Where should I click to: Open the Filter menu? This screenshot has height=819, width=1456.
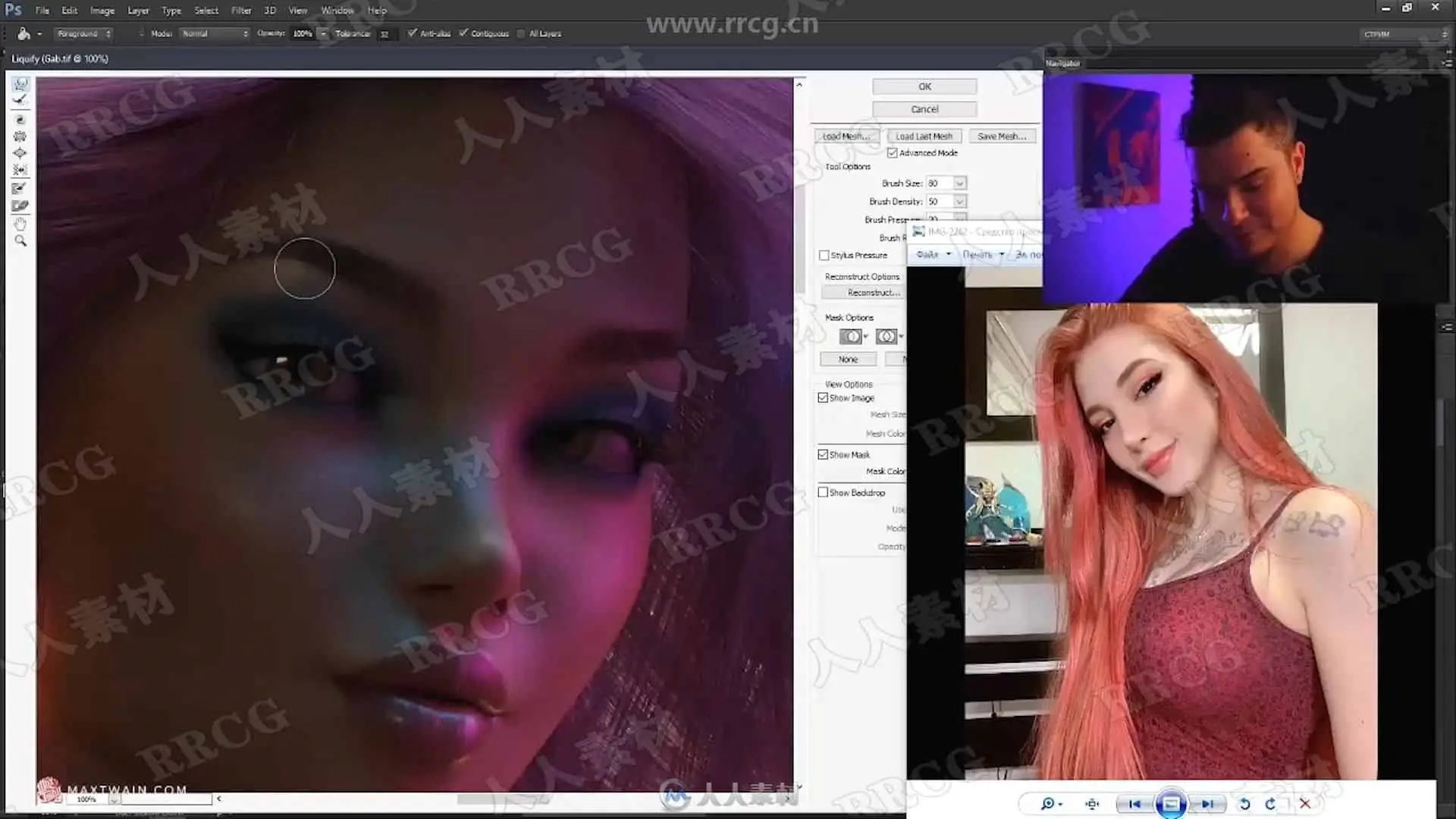(241, 11)
